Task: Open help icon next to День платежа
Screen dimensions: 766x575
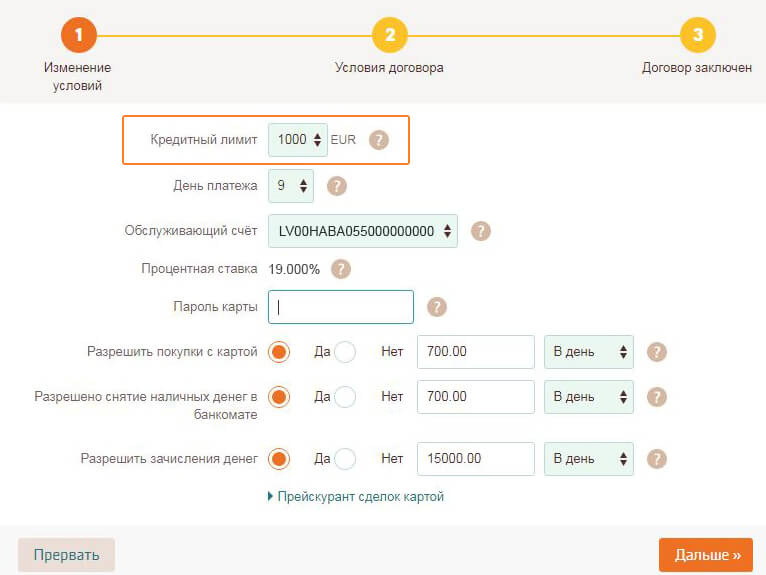Action: [x=337, y=186]
